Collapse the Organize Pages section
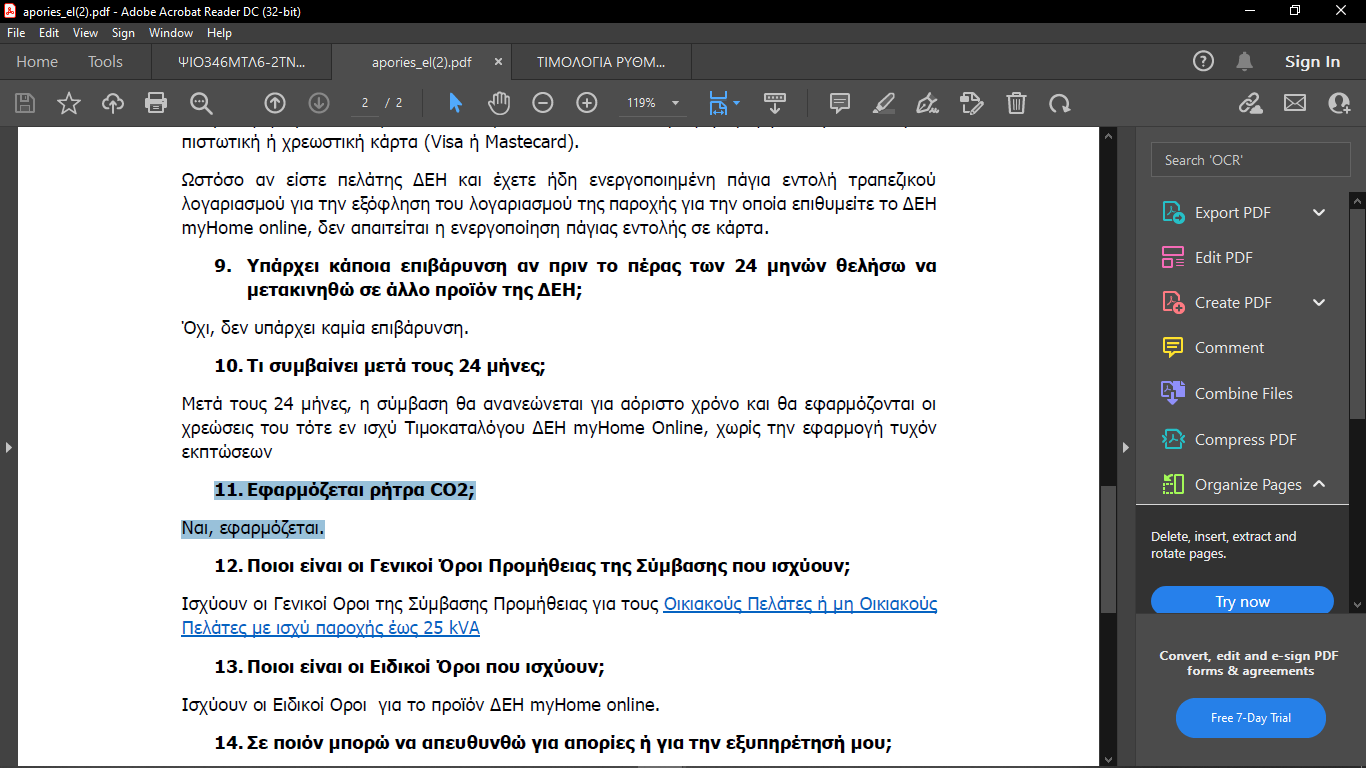This screenshot has height=768, width=1366. (1319, 484)
